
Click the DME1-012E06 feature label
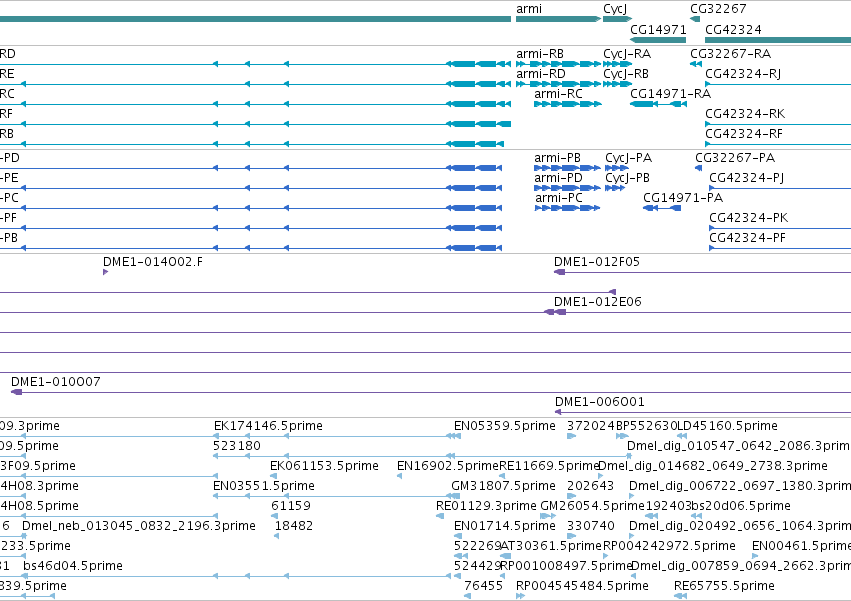point(598,302)
